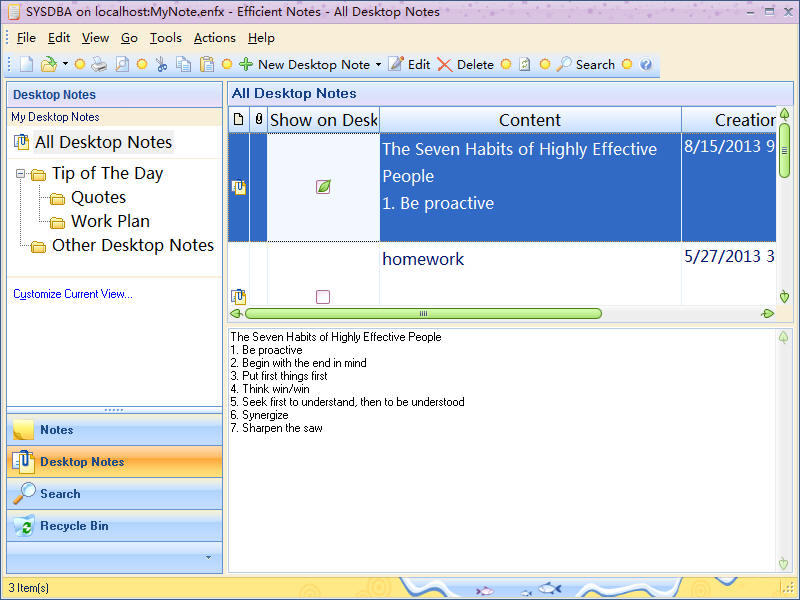Sort by the Content column header
The width and height of the screenshot is (800, 600).
[530, 120]
